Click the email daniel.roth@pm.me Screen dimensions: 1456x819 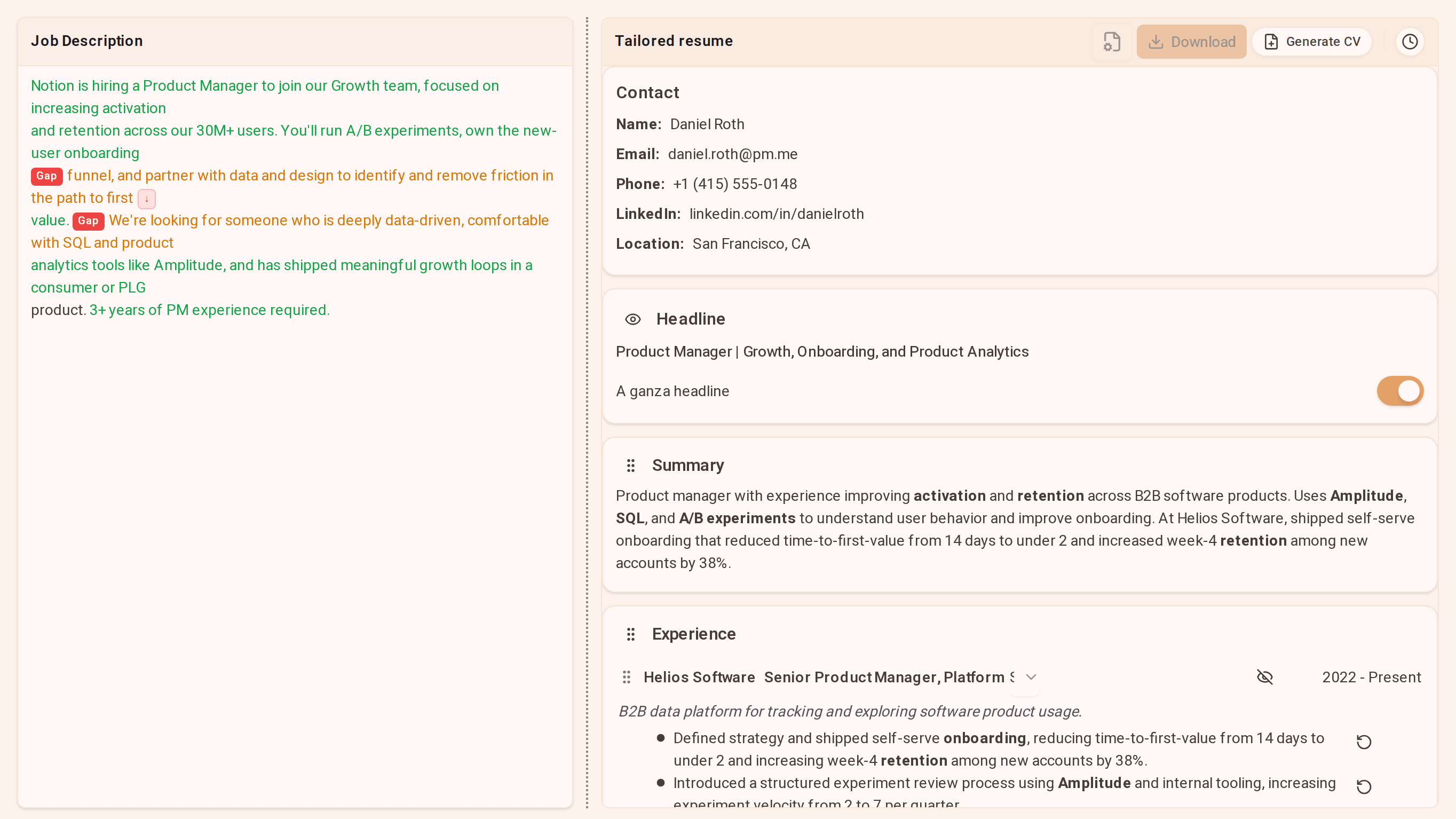point(732,154)
